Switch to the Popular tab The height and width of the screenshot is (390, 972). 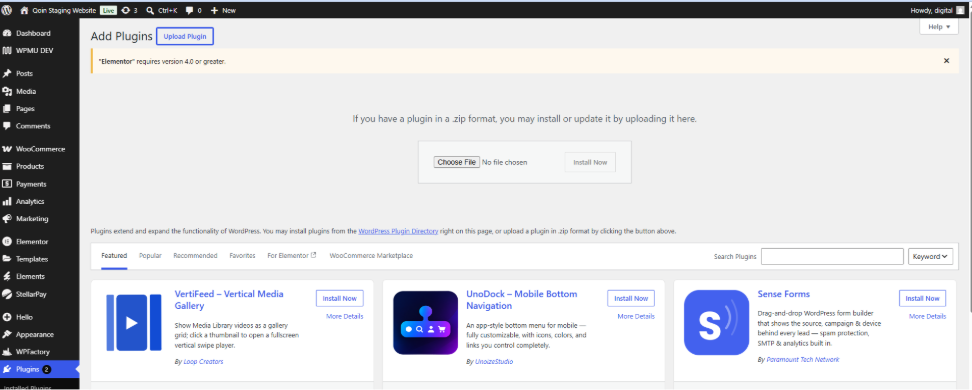[x=150, y=255]
